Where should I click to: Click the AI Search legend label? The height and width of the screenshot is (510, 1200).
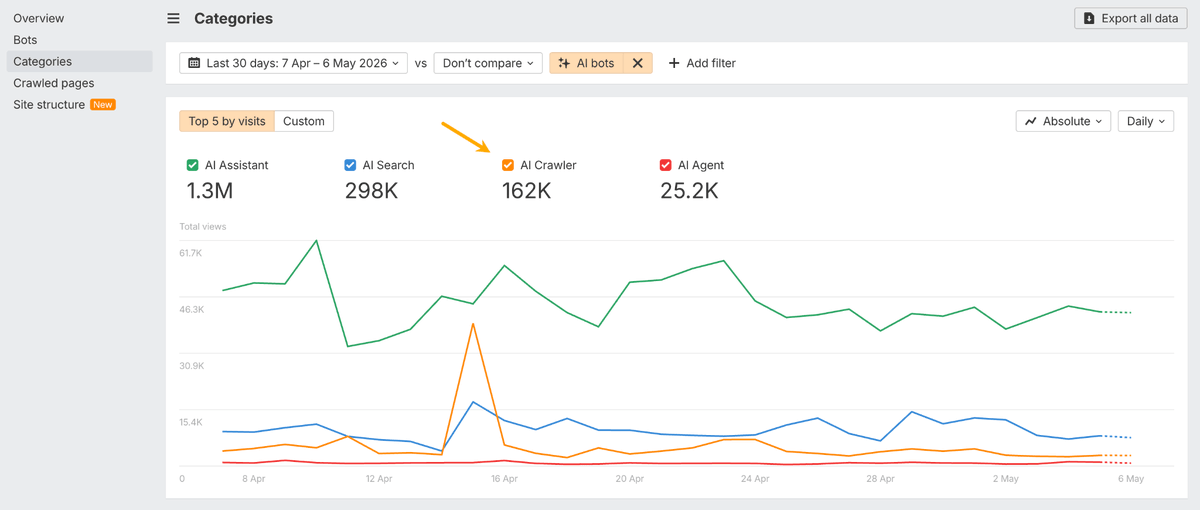click(388, 165)
